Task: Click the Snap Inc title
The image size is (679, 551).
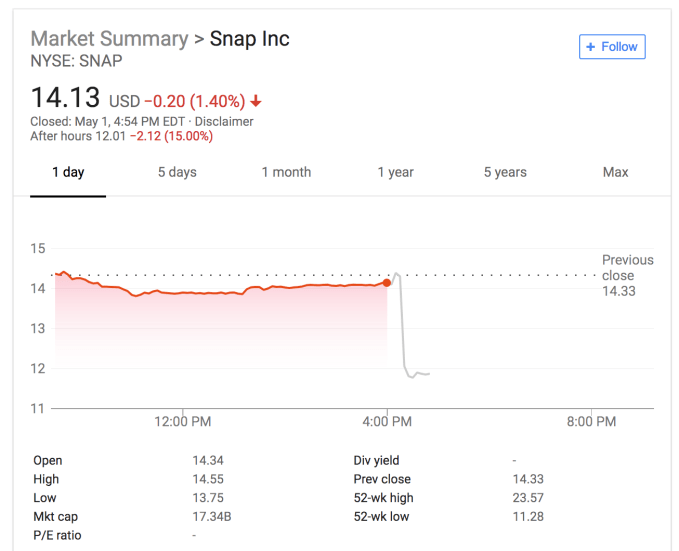Action: point(249,39)
